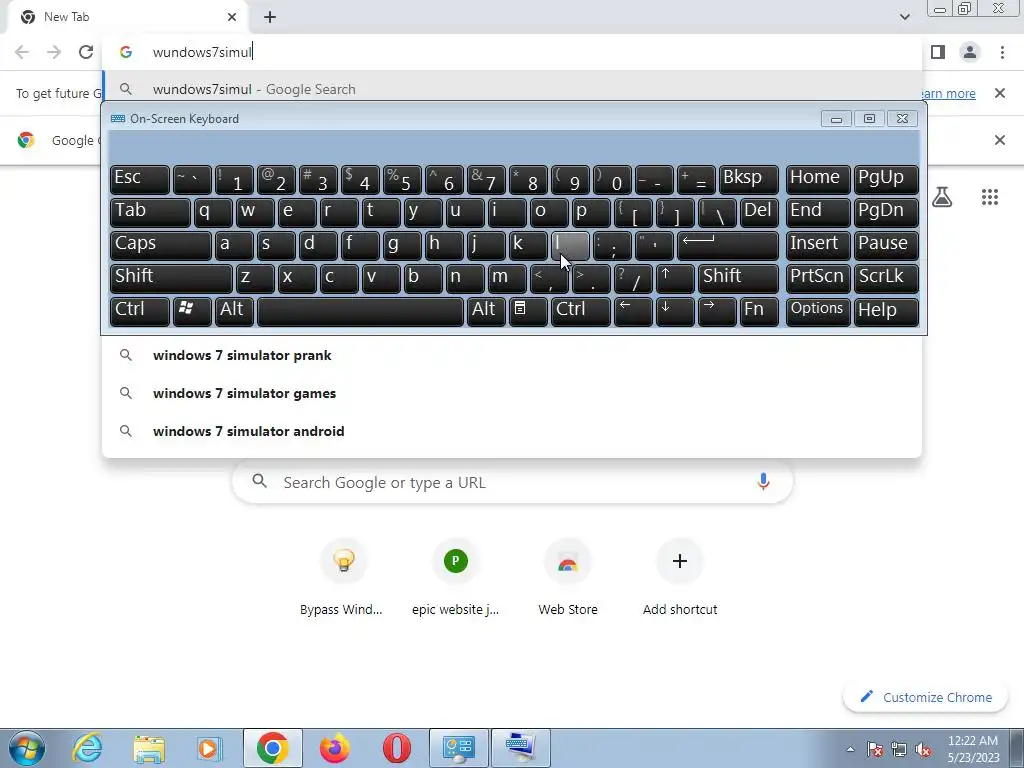The width and height of the screenshot is (1024, 768).
Task: Tap Del key on On-Screen Keyboard
Action: [x=759, y=212]
